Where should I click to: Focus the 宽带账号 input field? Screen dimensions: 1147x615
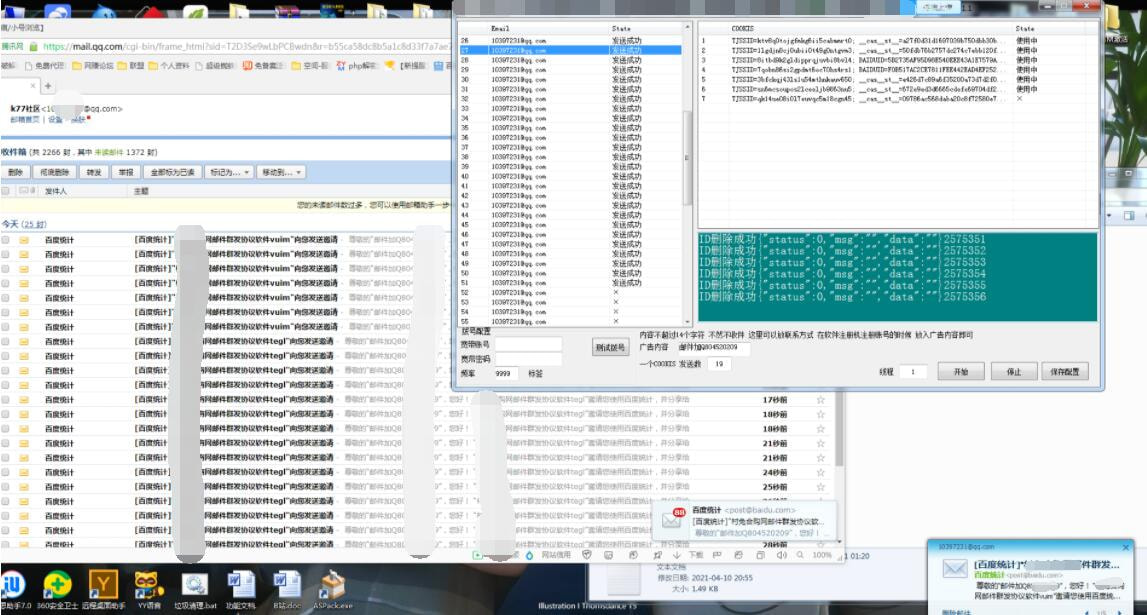tap(528, 344)
